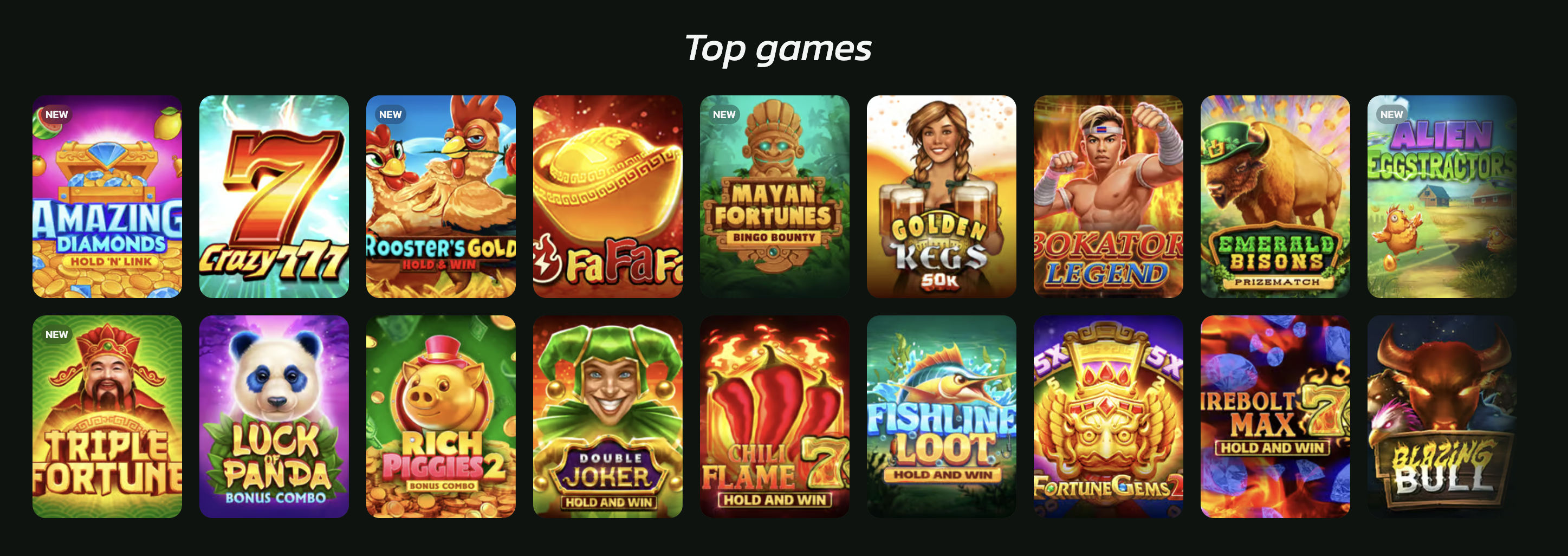Play the Rich Piggies 2 game
The height and width of the screenshot is (556, 1568).
click(440, 417)
